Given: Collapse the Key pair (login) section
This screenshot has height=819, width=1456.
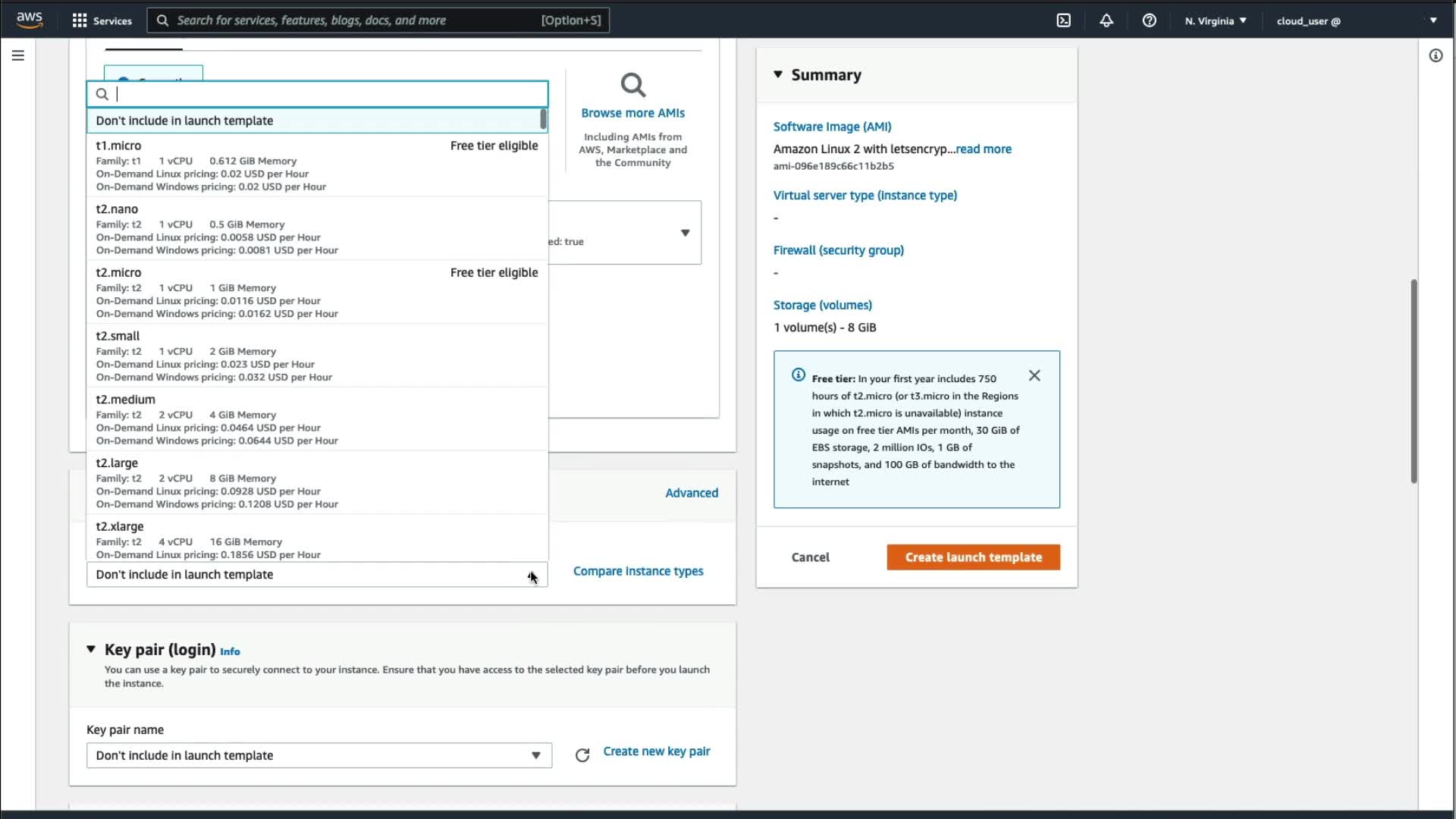Looking at the screenshot, I should [x=91, y=649].
